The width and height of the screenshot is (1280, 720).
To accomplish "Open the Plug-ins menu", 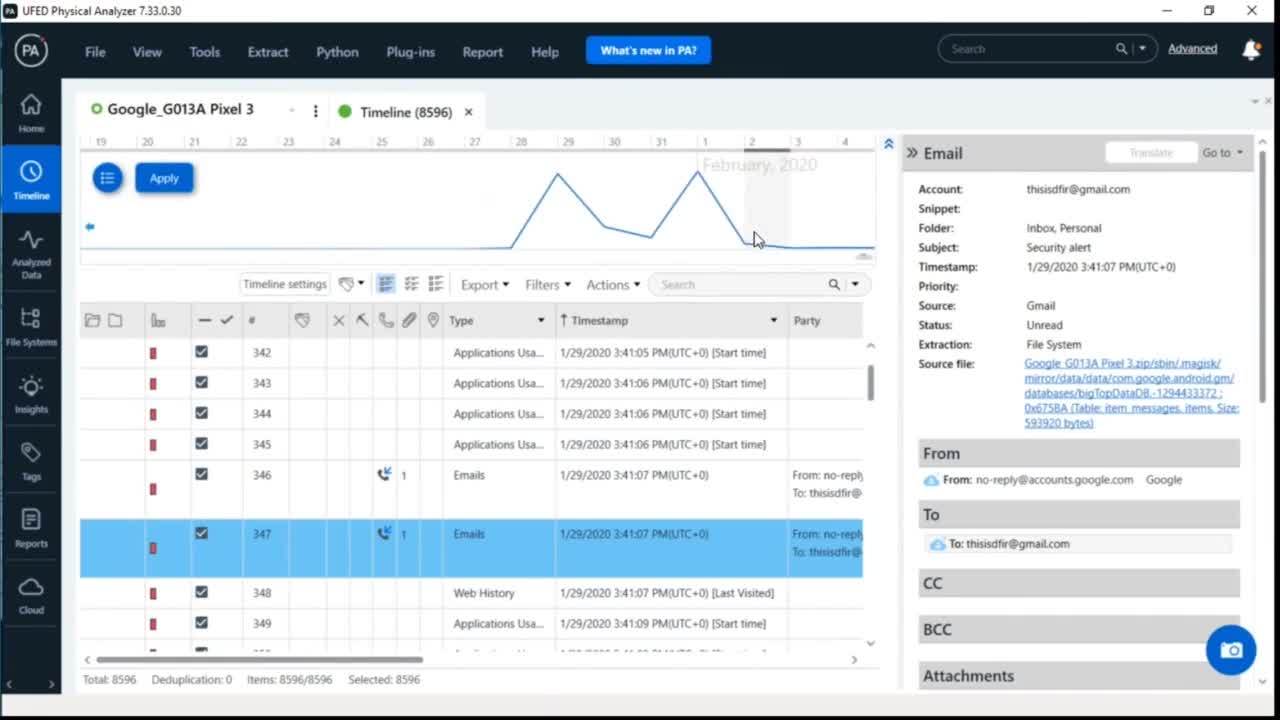I will coord(410,52).
